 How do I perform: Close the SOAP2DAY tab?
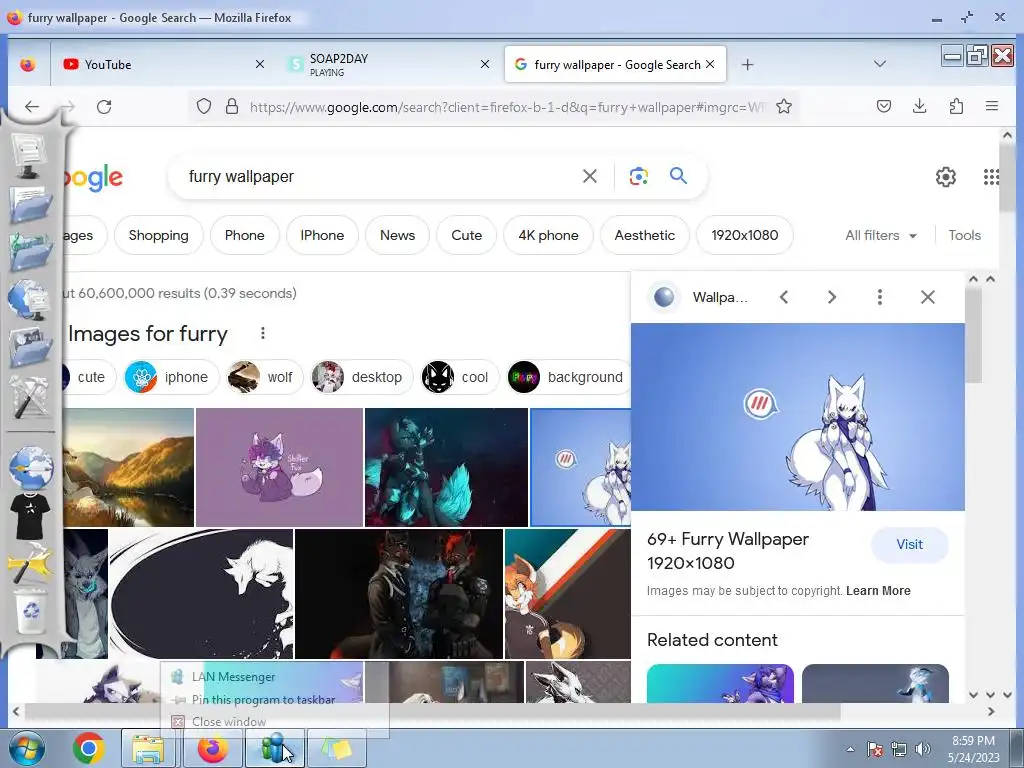[x=485, y=64]
